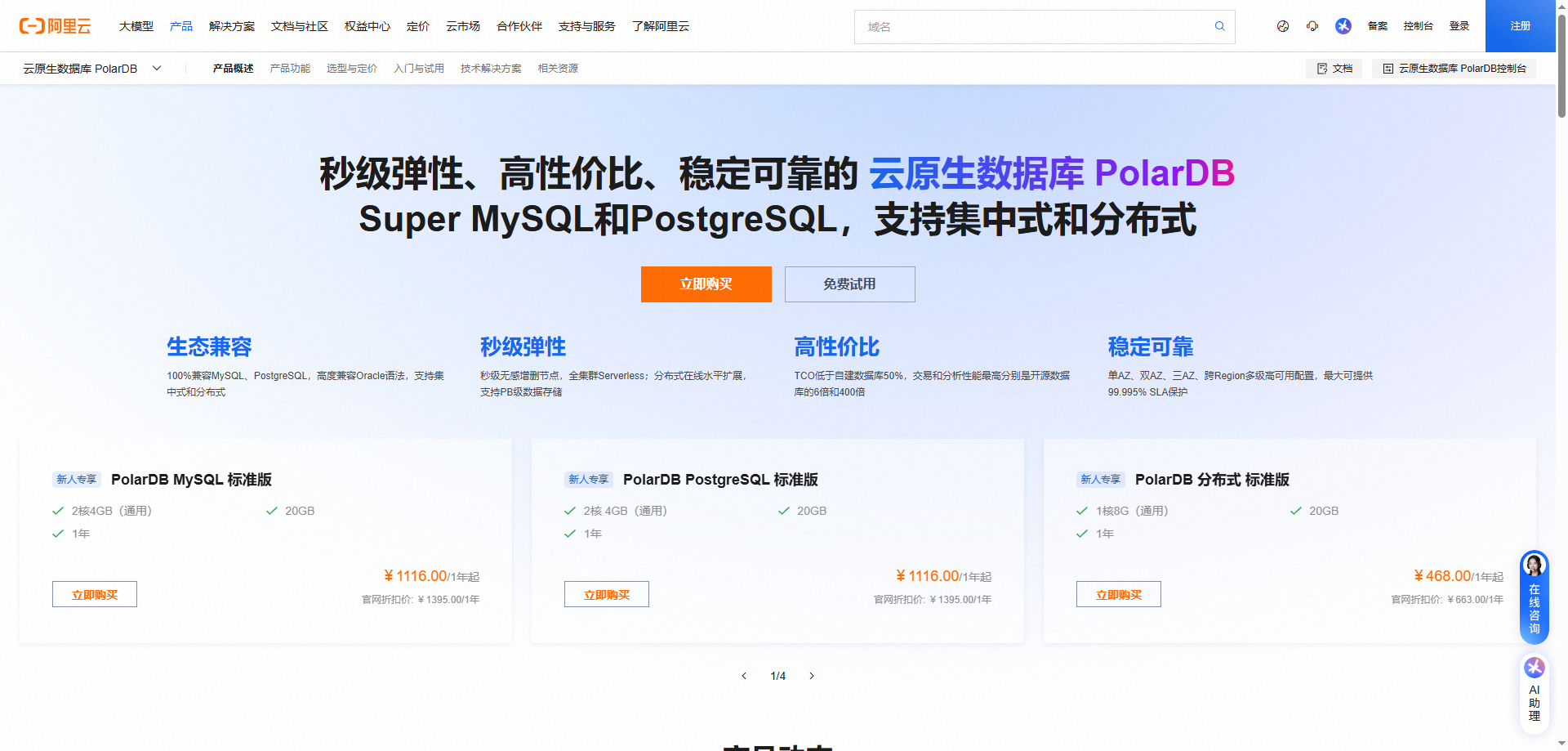Click PolarDB MySQL 标准版 card title
1568x751 pixels.
(x=191, y=480)
